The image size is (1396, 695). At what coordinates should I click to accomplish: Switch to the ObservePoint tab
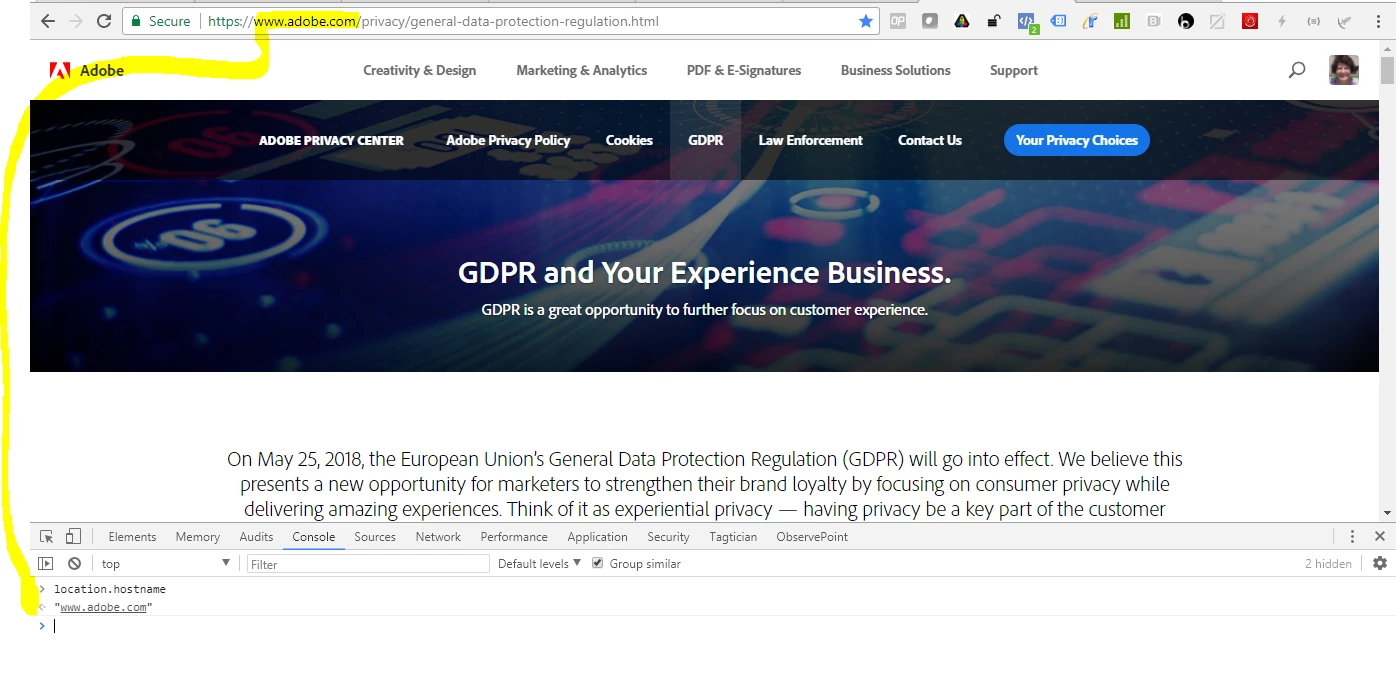[812, 537]
